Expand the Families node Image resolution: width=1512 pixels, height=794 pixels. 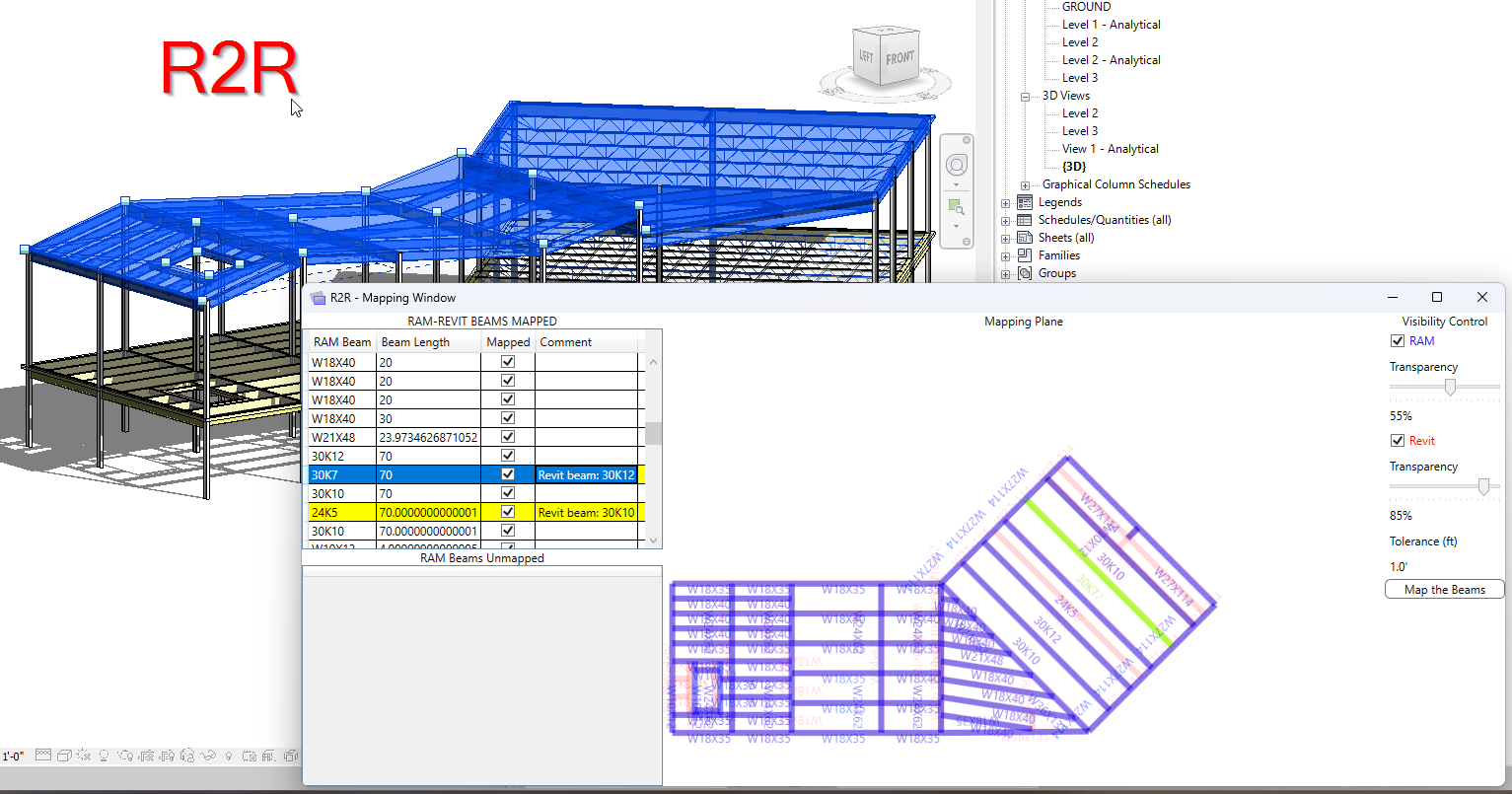click(x=1006, y=256)
